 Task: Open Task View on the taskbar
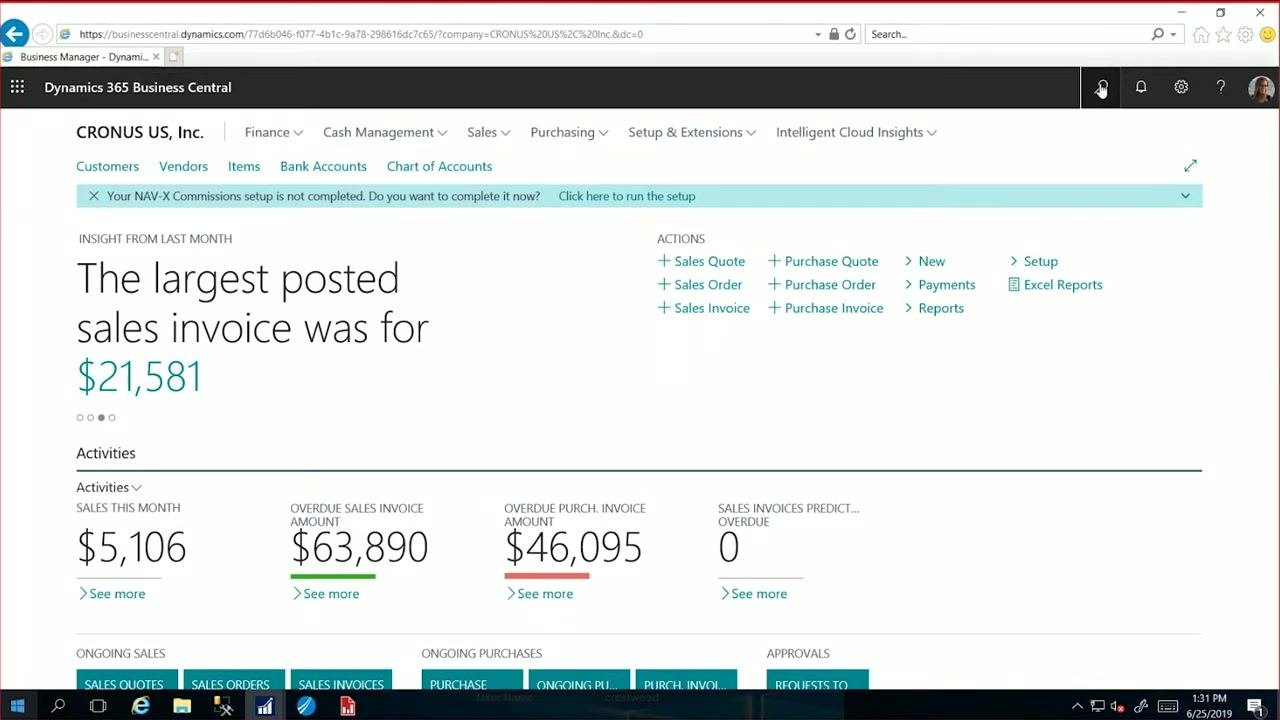(x=98, y=706)
